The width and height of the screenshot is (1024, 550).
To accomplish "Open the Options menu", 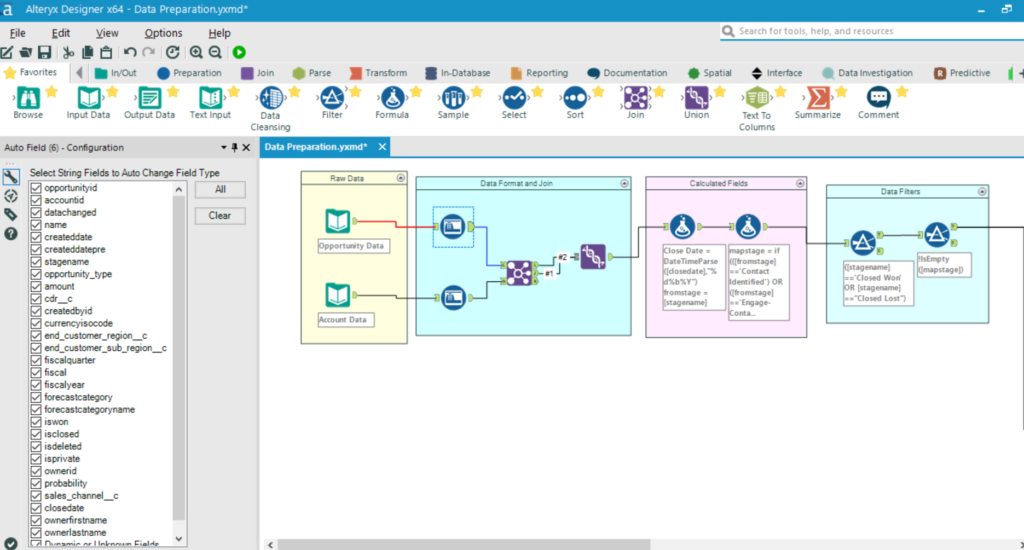I will [163, 33].
